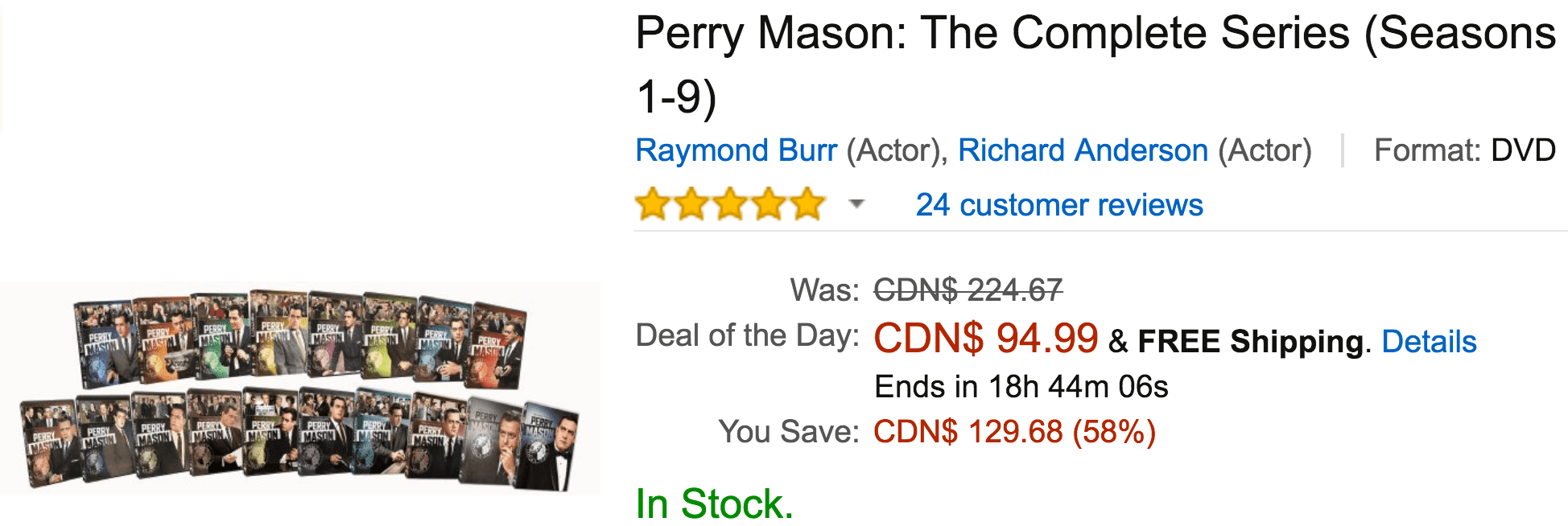Screen dimensions: 1568x526
Task: Open Richard Anderson actor link
Action: [1083, 150]
